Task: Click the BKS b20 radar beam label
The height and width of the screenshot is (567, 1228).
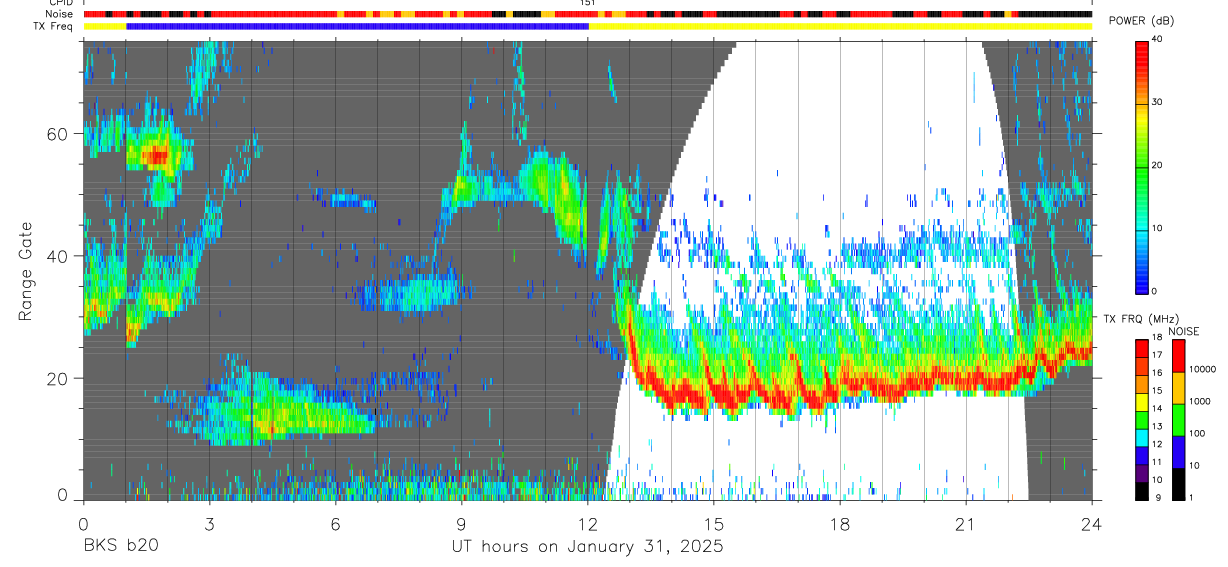Action: click(x=120, y=546)
